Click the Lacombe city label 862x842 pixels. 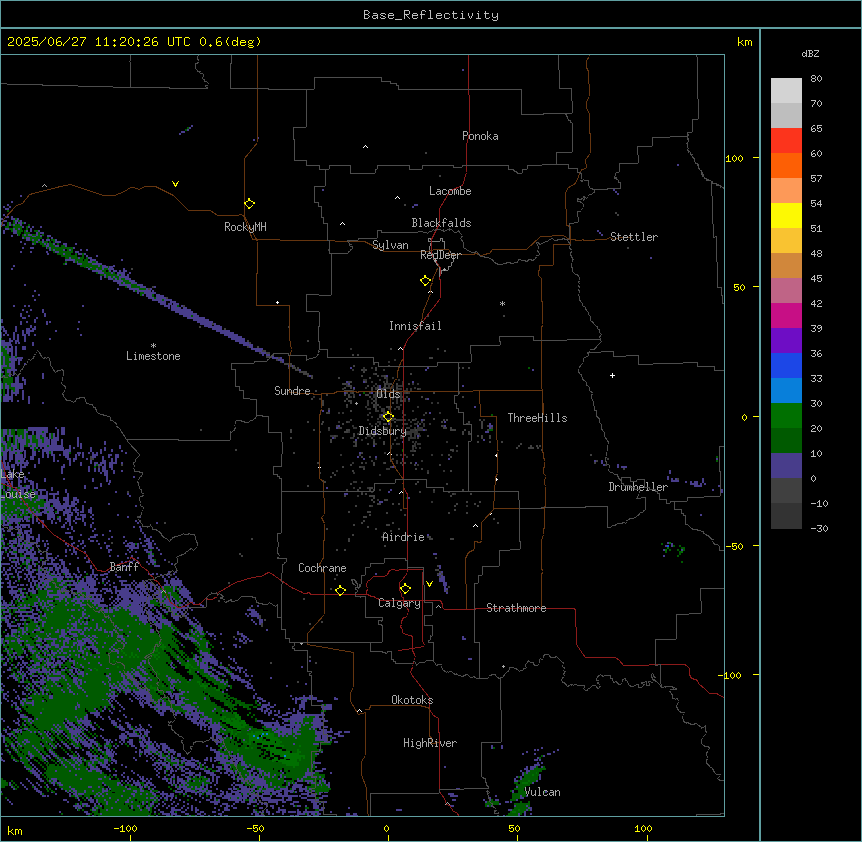[x=450, y=191]
